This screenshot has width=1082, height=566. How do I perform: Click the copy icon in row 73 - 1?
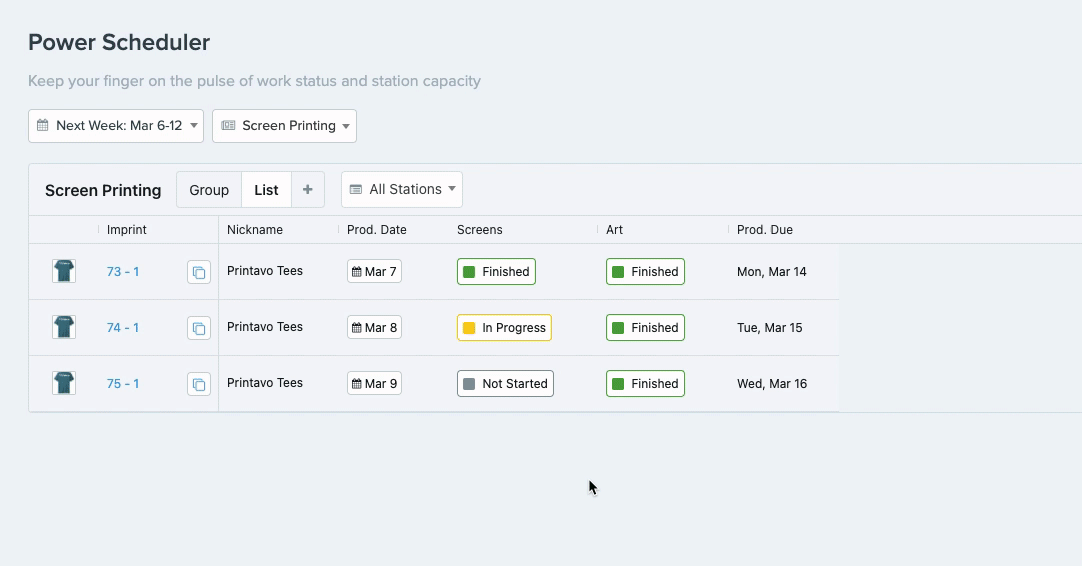199,272
